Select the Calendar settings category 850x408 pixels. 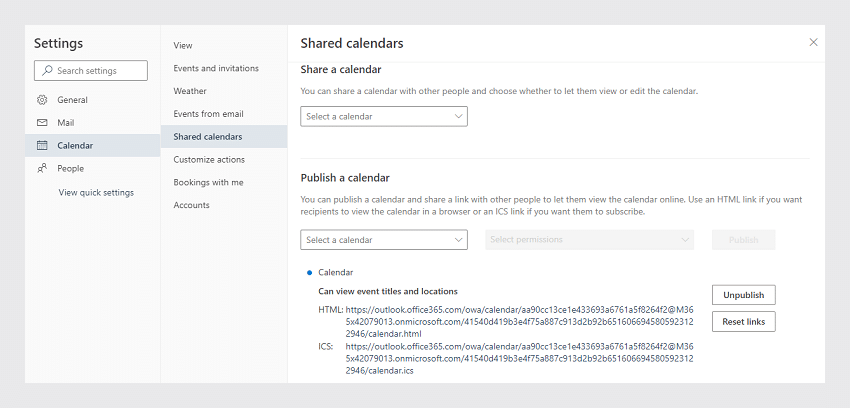[x=92, y=145]
